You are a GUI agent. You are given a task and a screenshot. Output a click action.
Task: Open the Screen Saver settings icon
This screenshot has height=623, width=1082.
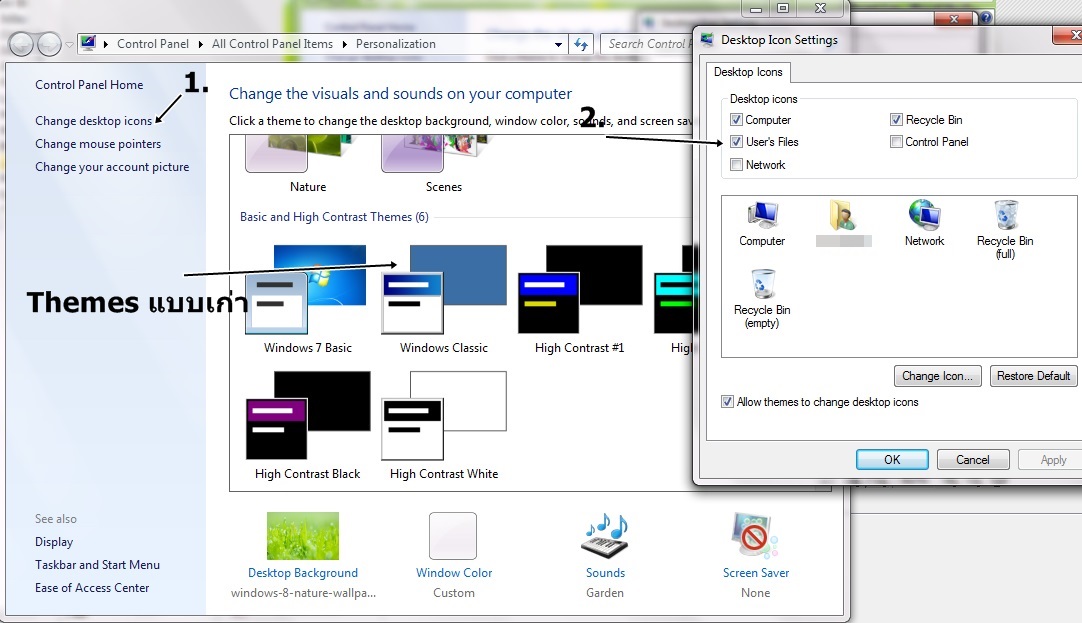point(755,535)
